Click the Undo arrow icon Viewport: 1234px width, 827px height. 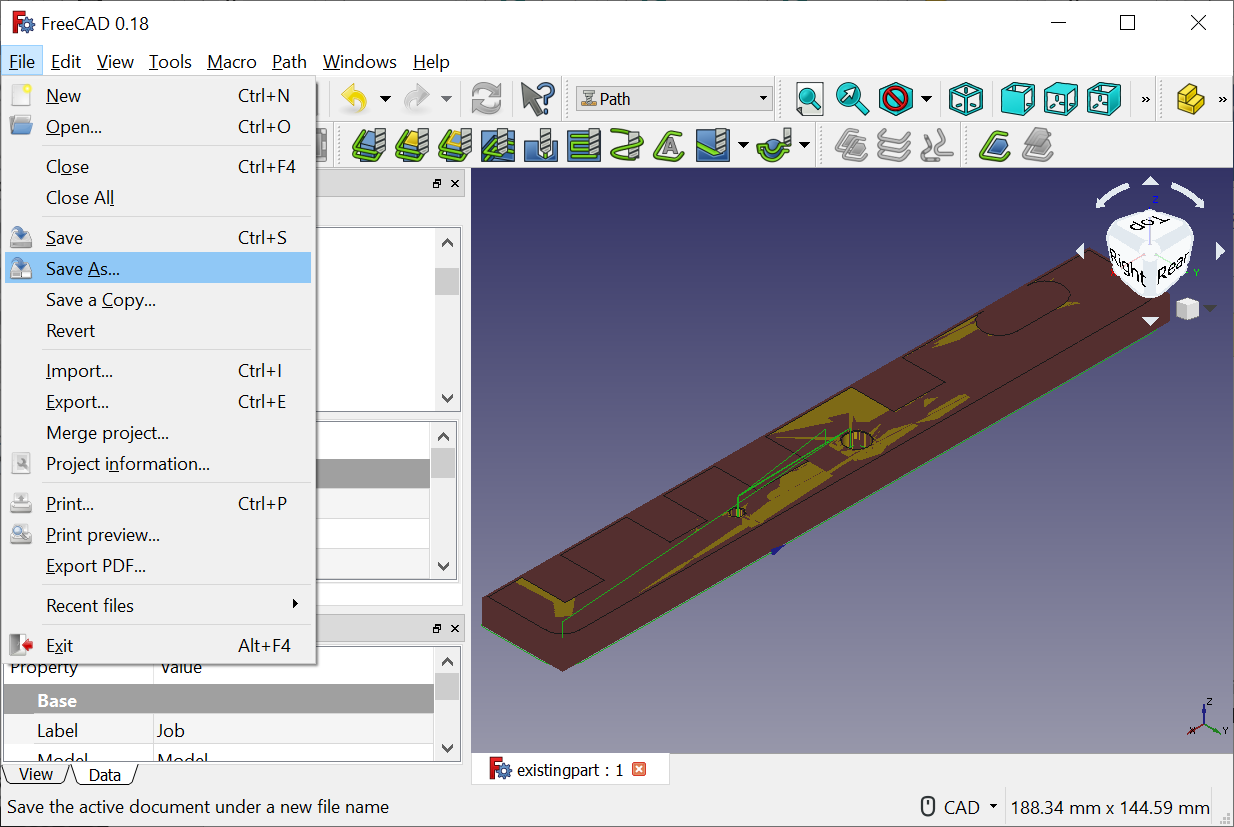click(354, 98)
